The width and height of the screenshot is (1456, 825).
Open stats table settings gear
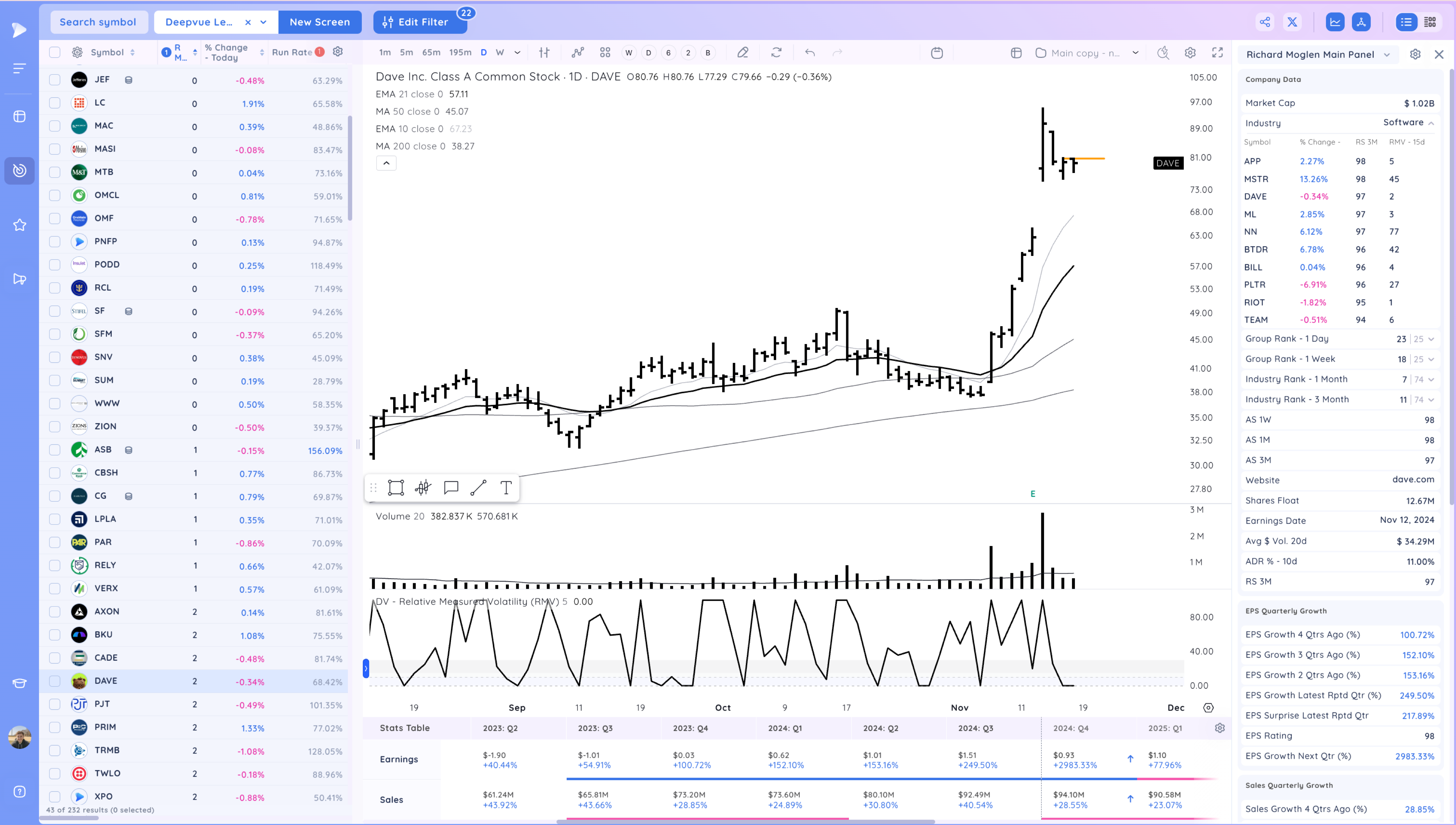[x=1220, y=727]
